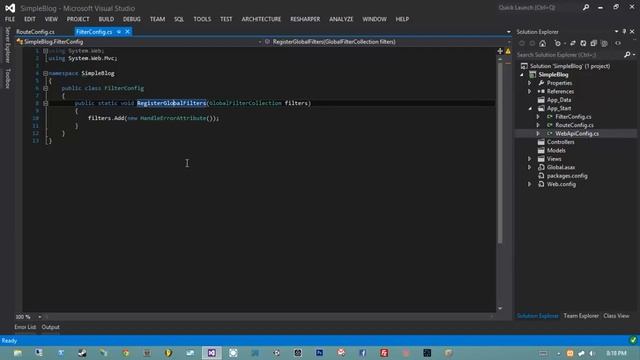Click the FilterConfig.cs C# file icon
This screenshot has width=640, height=360.
click(x=549, y=117)
